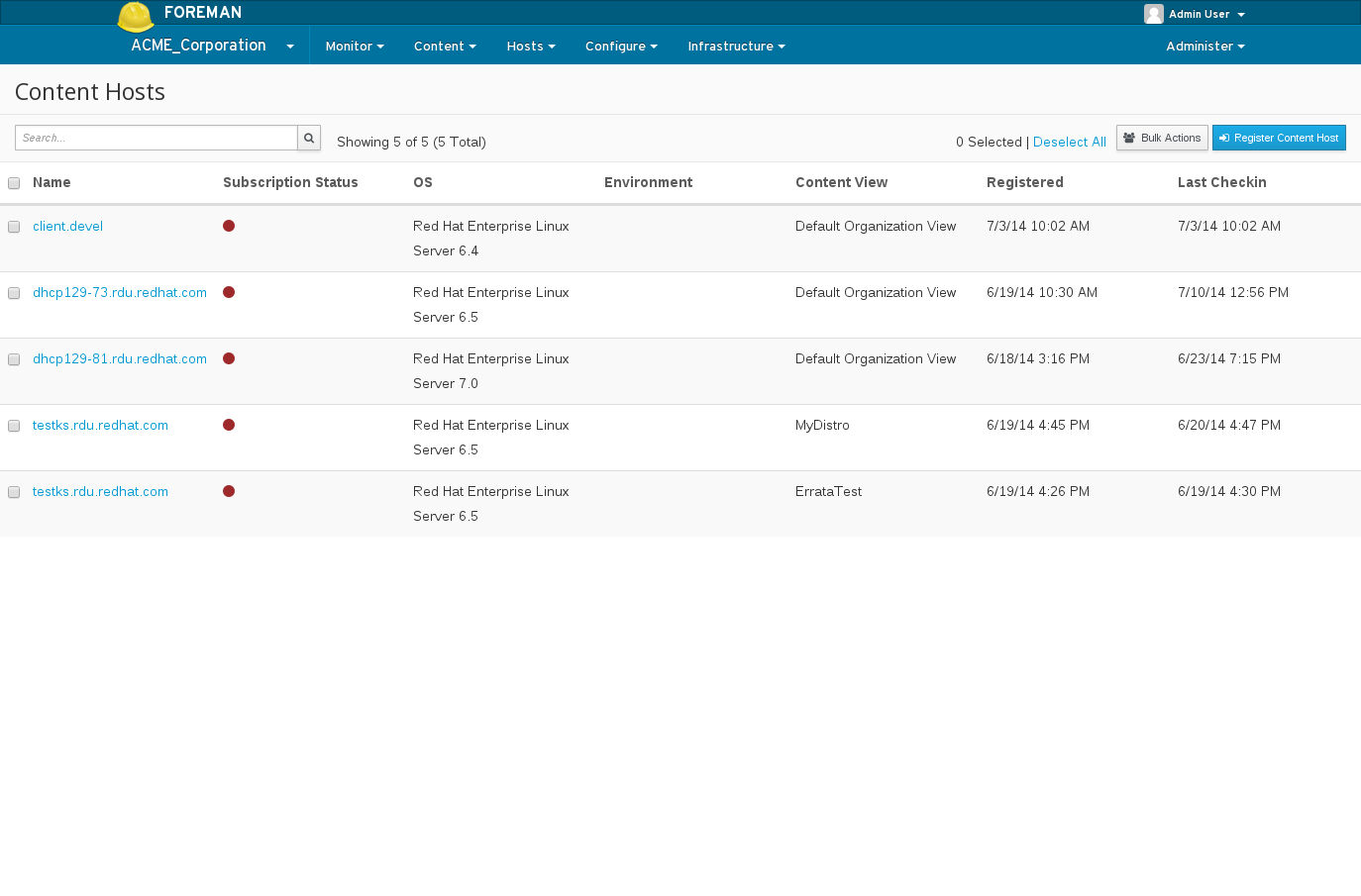Open dhcp129-81.rdu.redhat.com host link
The width and height of the screenshot is (1361, 896).
[x=120, y=358]
